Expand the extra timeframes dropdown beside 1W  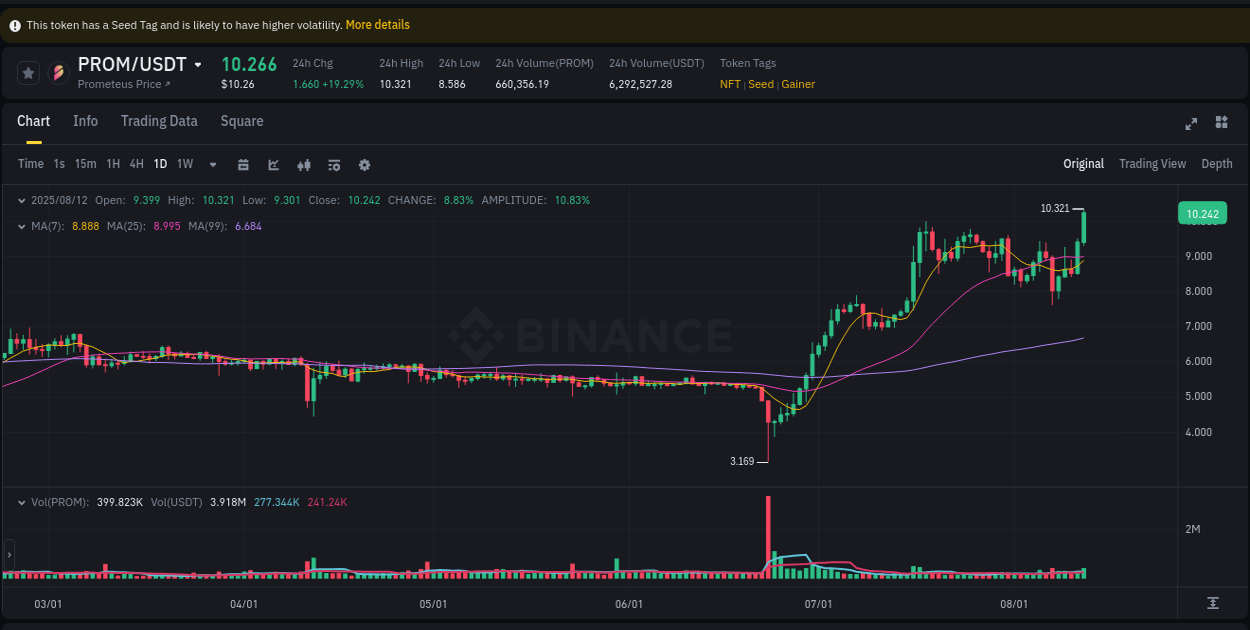[x=211, y=164]
